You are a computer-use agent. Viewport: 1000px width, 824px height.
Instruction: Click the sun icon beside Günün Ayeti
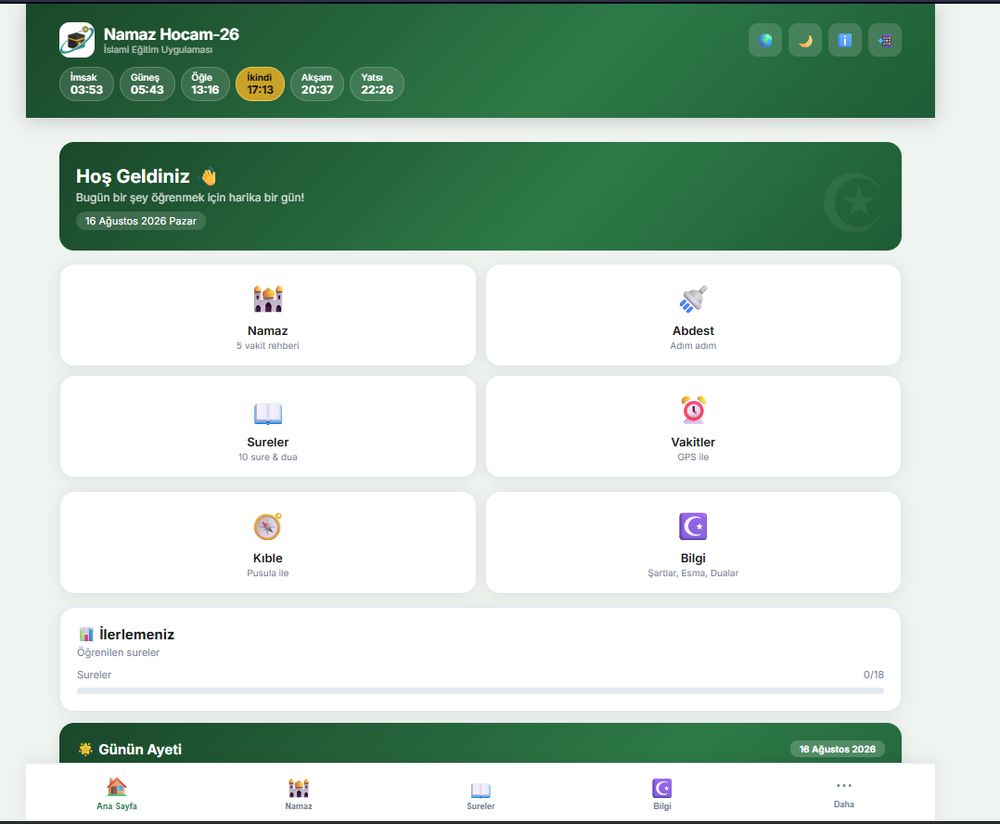pyautogui.click(x=85, y=749)
